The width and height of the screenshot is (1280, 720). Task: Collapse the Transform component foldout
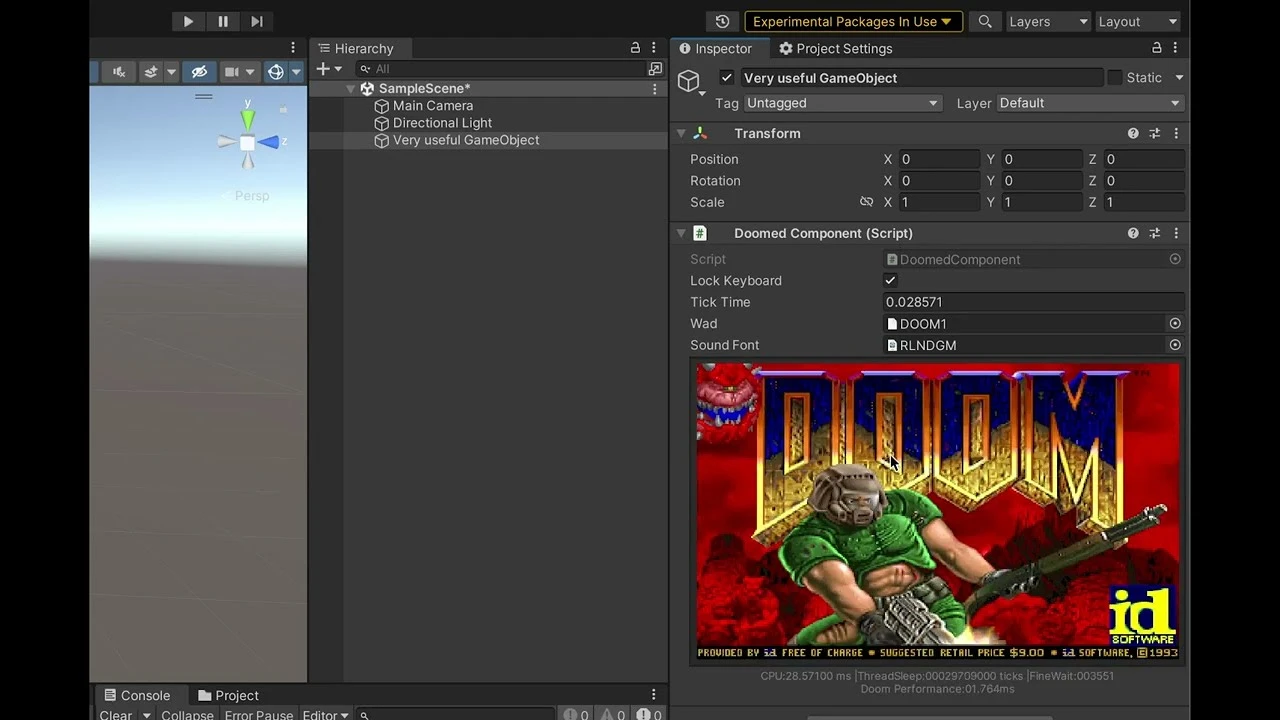click(681, 133)
